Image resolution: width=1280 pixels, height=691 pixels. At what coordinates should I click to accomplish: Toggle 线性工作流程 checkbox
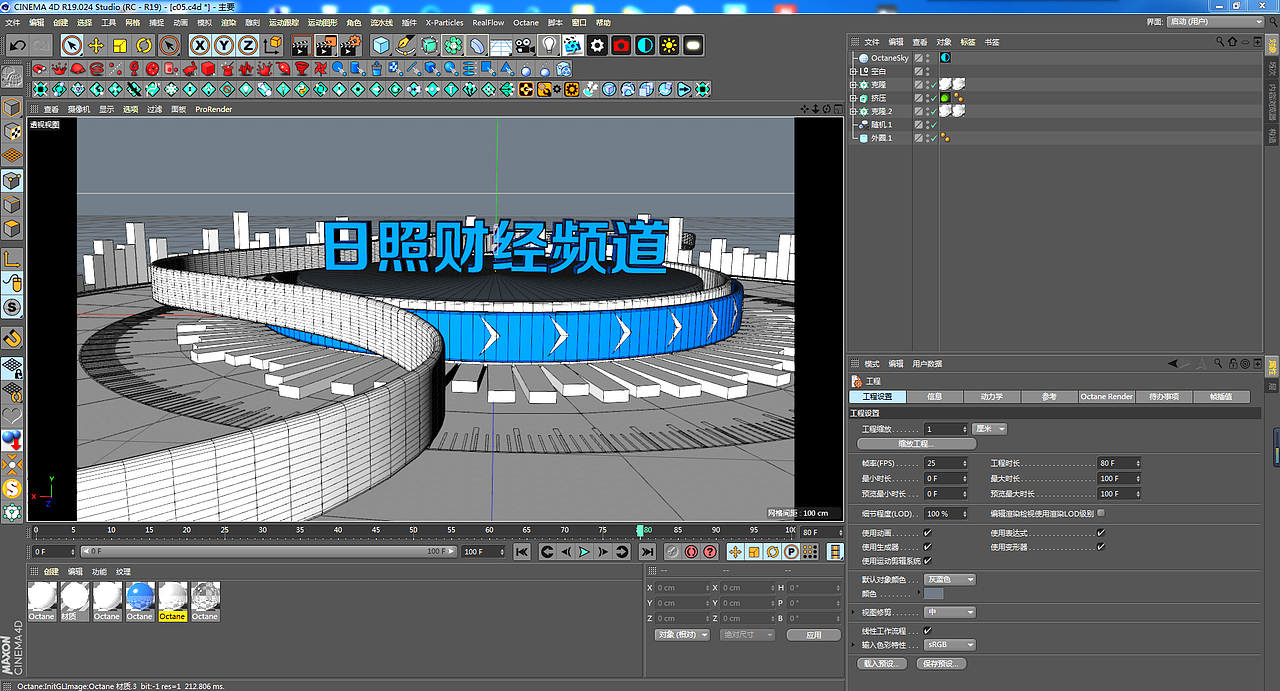point(928,631)
